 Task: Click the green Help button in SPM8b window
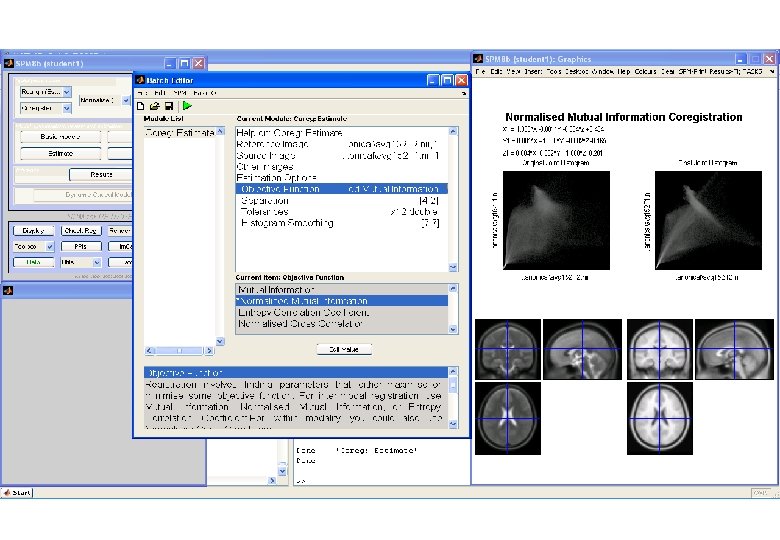(x=33, y=262)
